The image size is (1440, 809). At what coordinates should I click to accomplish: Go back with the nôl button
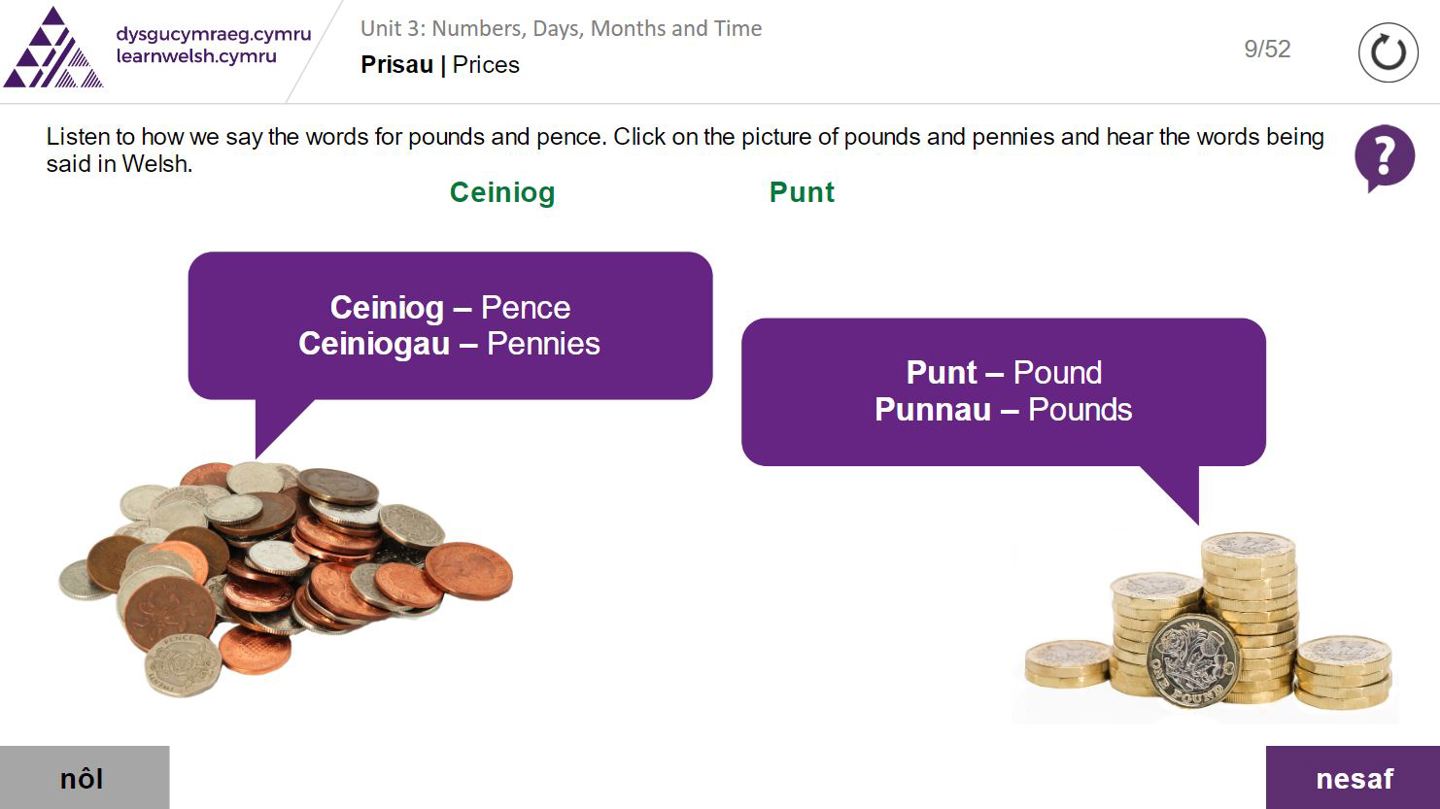(x=84, y=778)
